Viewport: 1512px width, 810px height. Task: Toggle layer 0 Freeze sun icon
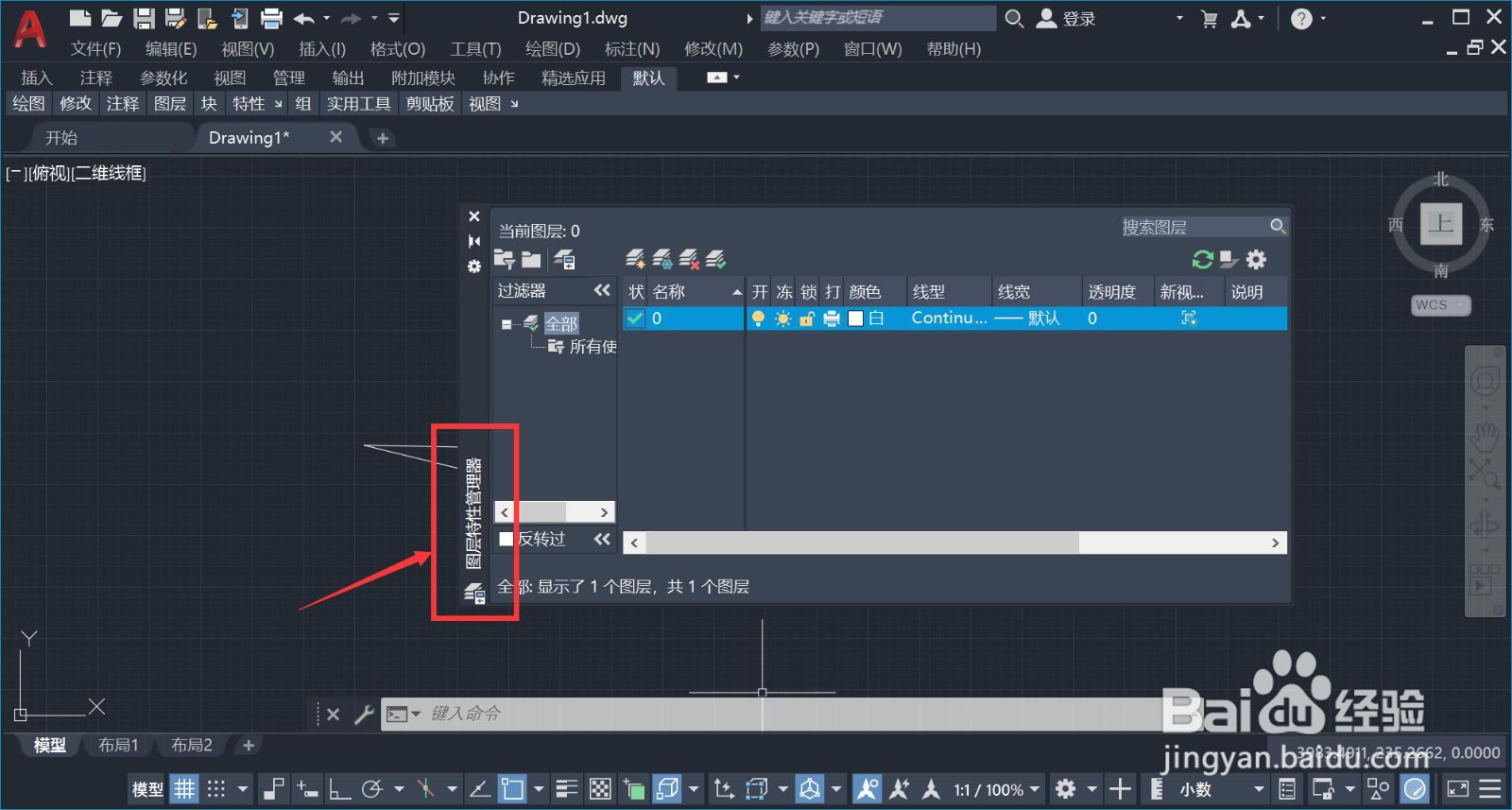click(782, 319)
